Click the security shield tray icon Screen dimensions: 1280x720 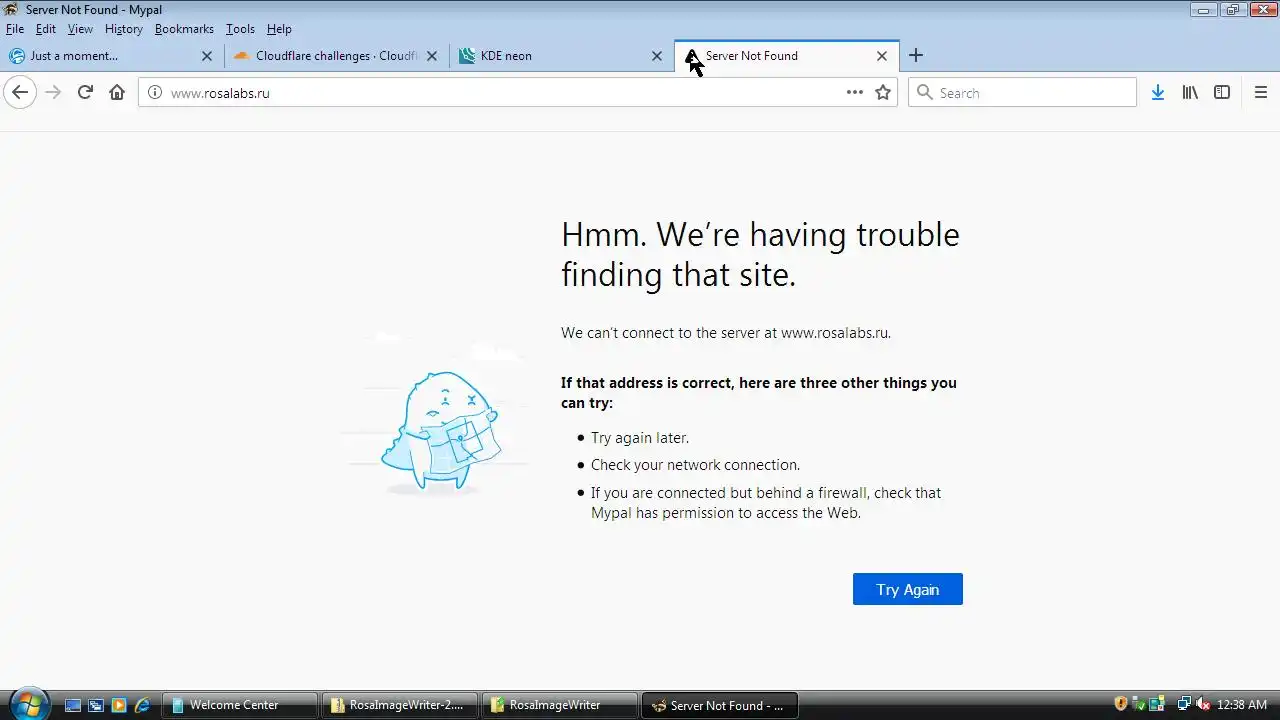(x=1121, y=704)
